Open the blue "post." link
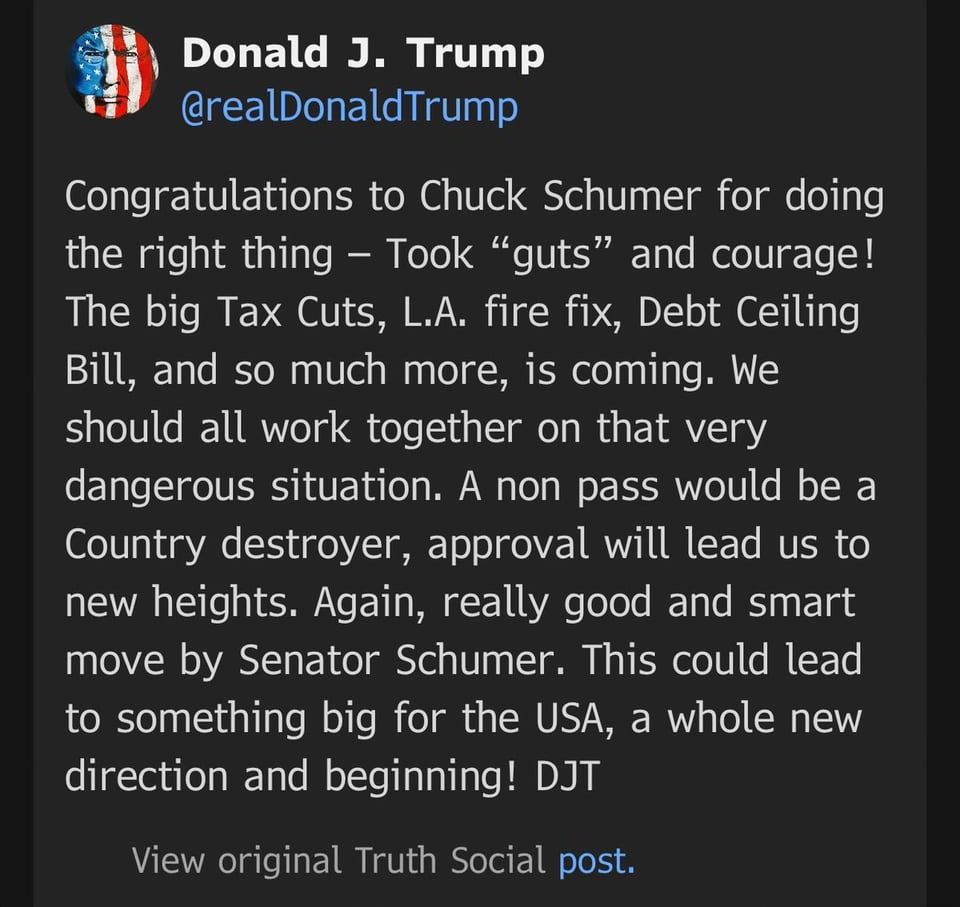The image size is (960, 907). pyautogui.click(x=596, y=859)
